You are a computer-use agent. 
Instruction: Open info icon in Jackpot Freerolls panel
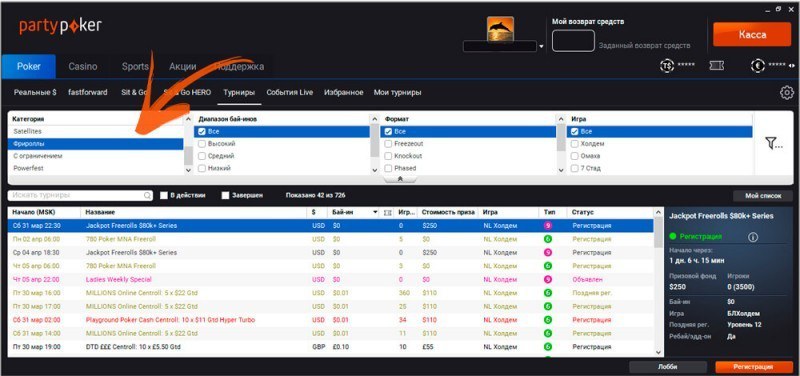click(753, 237)
